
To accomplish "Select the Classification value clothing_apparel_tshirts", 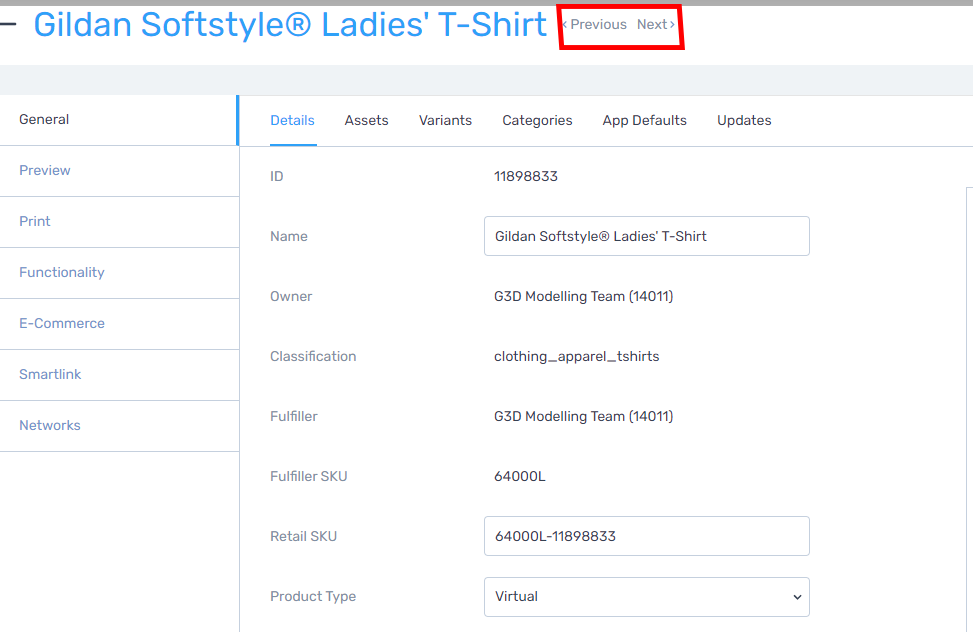I will coord(576,357).
